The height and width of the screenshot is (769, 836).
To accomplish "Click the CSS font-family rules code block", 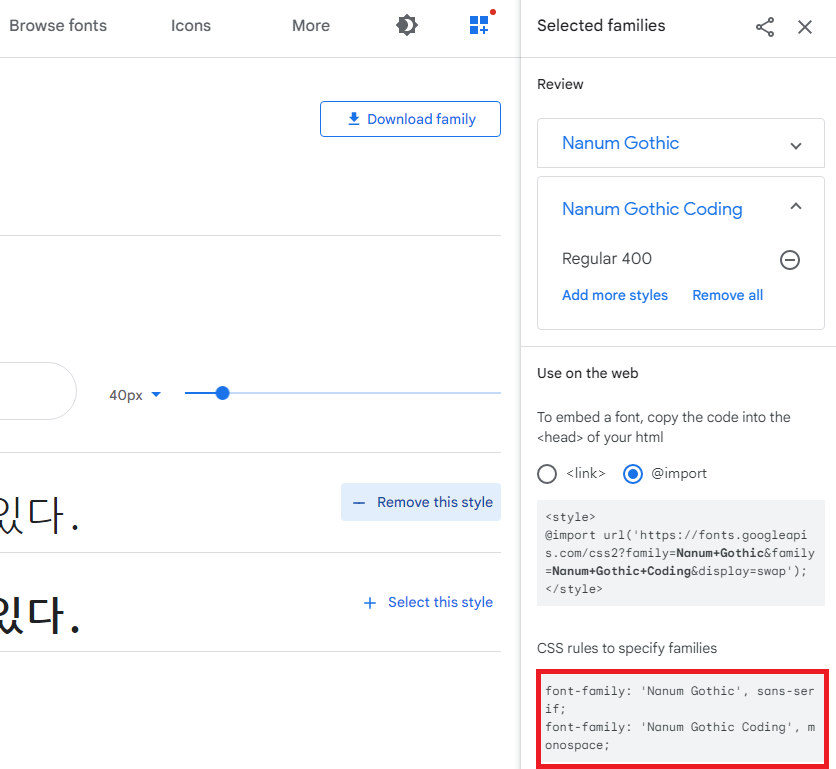I will coord(682,718).
